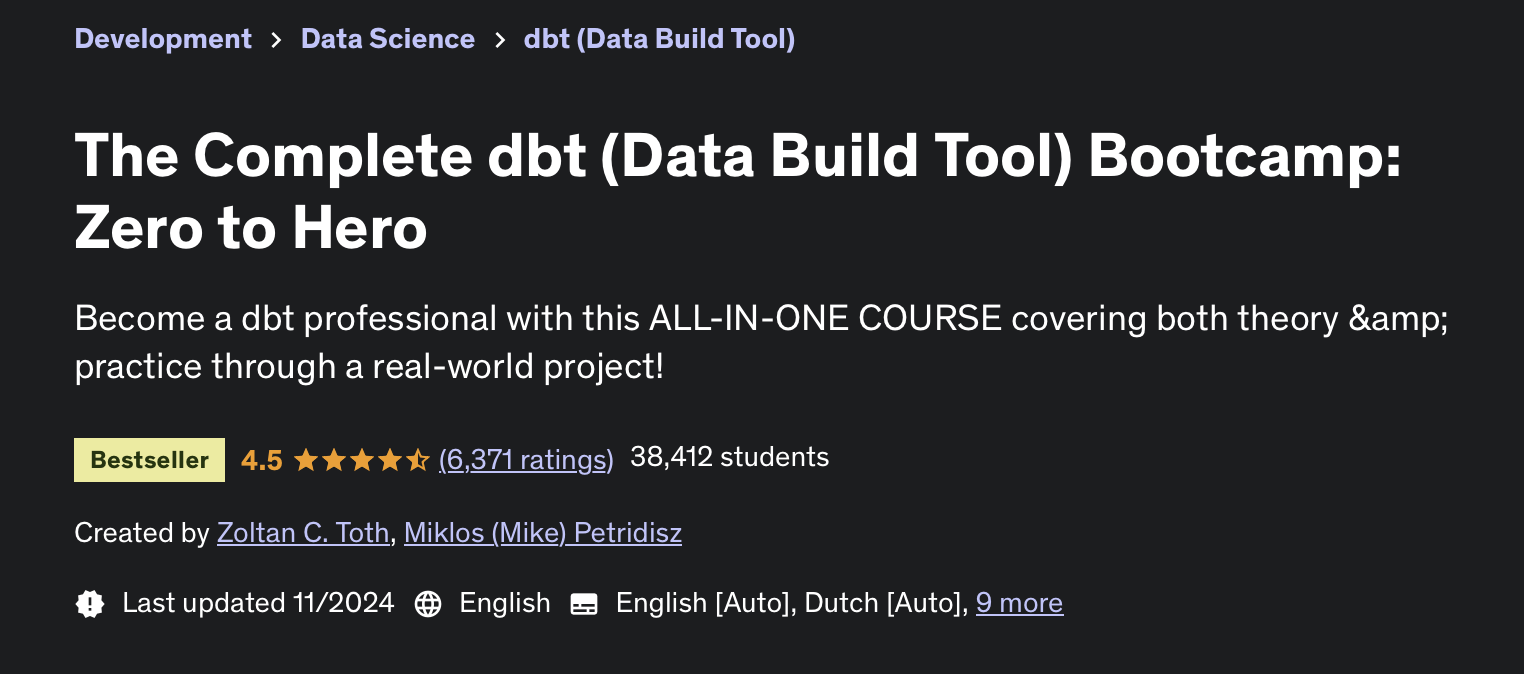Click the globe language icon
The height and width of the screenshot is (674, 1524).
pos(428,604)
